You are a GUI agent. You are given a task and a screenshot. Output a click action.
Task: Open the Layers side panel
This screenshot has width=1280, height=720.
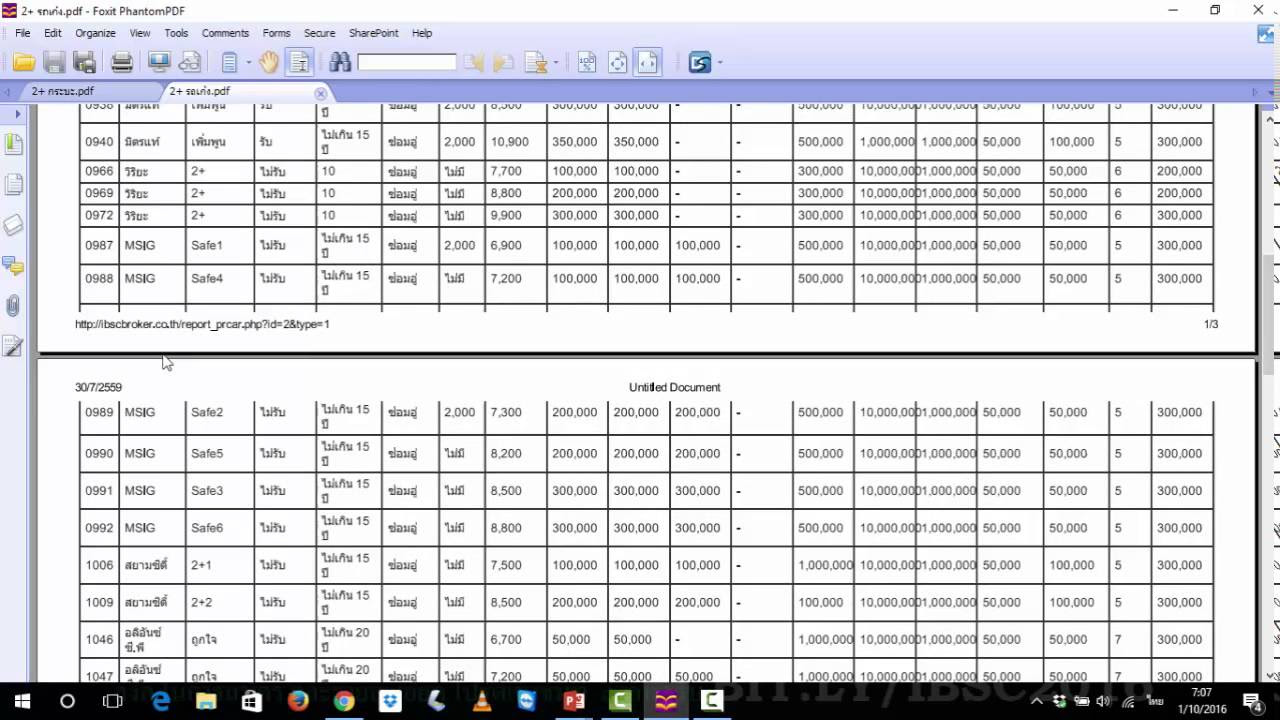click(14, 225)
